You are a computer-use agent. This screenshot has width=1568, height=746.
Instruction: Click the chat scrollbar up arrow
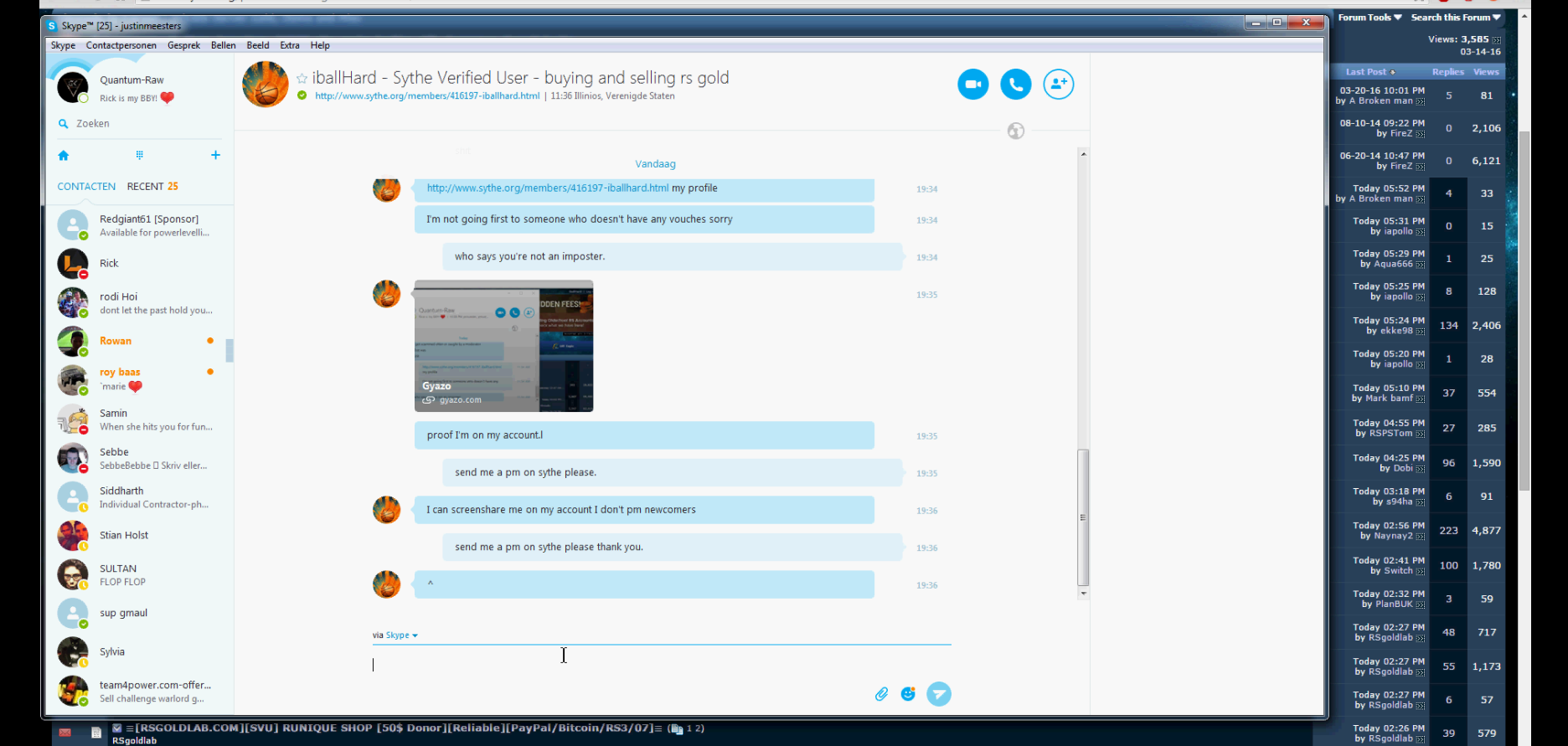[1083, 154]
